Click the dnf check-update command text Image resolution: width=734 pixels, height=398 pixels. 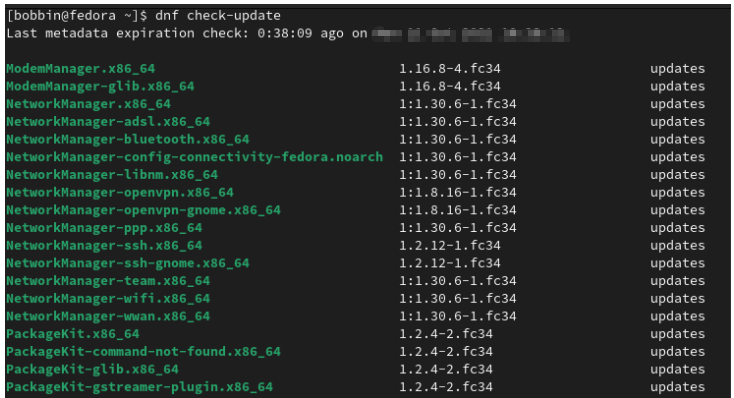(218, 16)
